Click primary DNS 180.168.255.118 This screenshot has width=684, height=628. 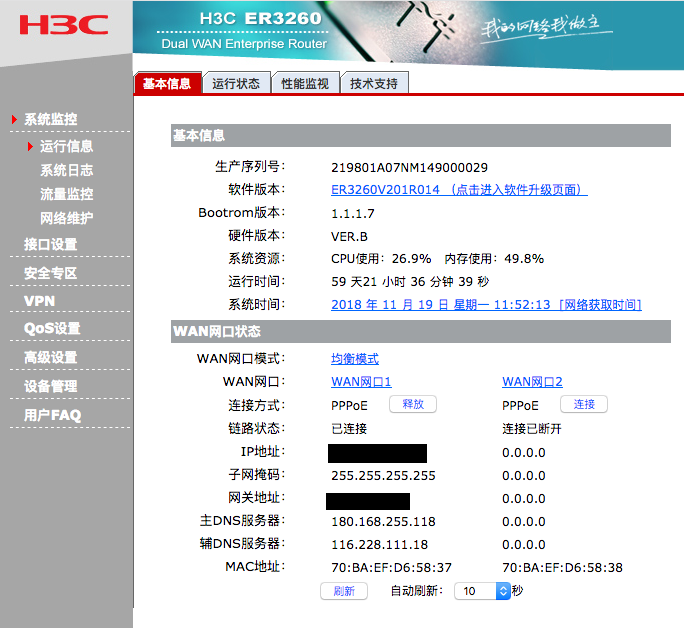coord(383,522)
